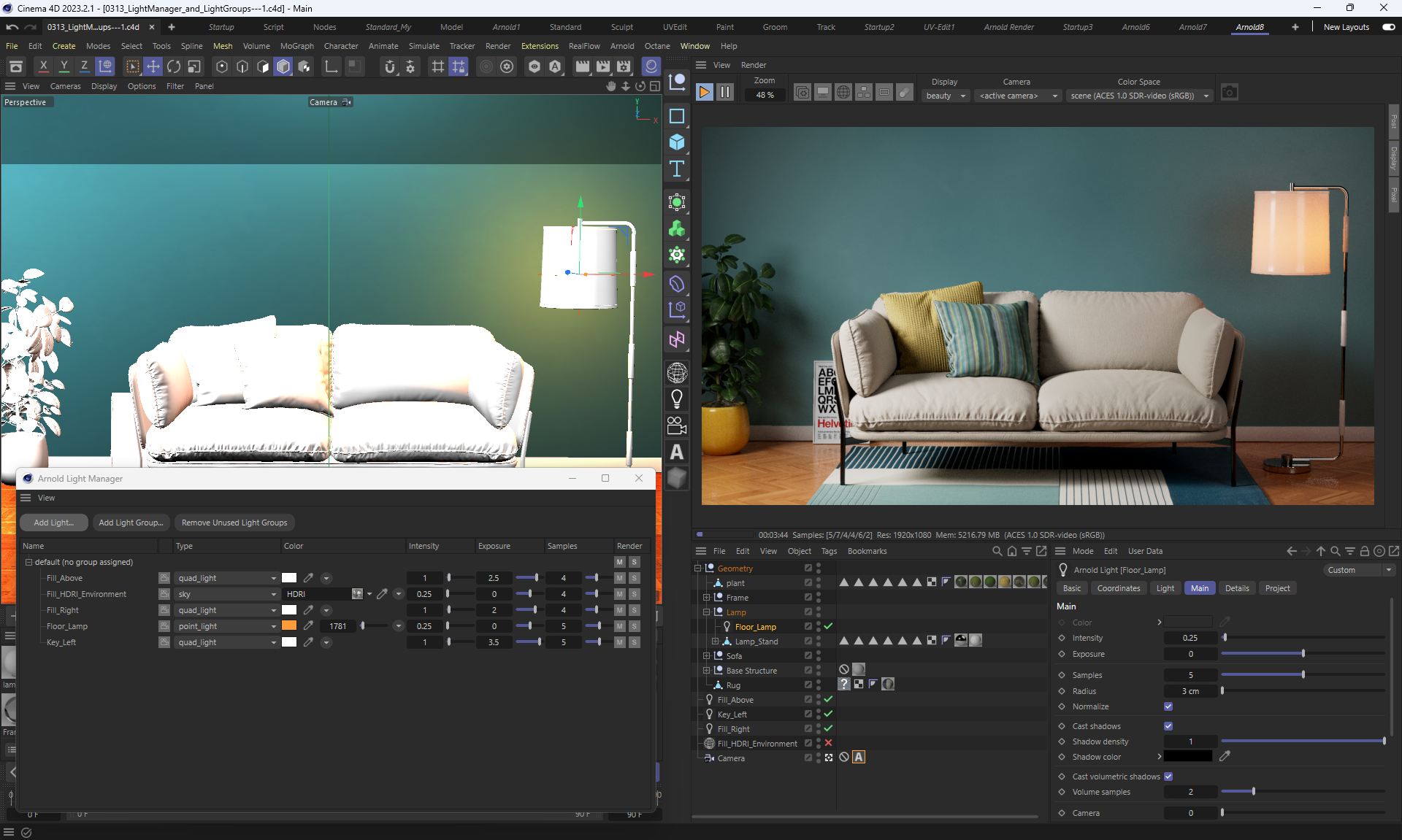Click the Camera object icon
Image resolution: width=1402 pixels, height=840 pixels.
pos(677,425)
